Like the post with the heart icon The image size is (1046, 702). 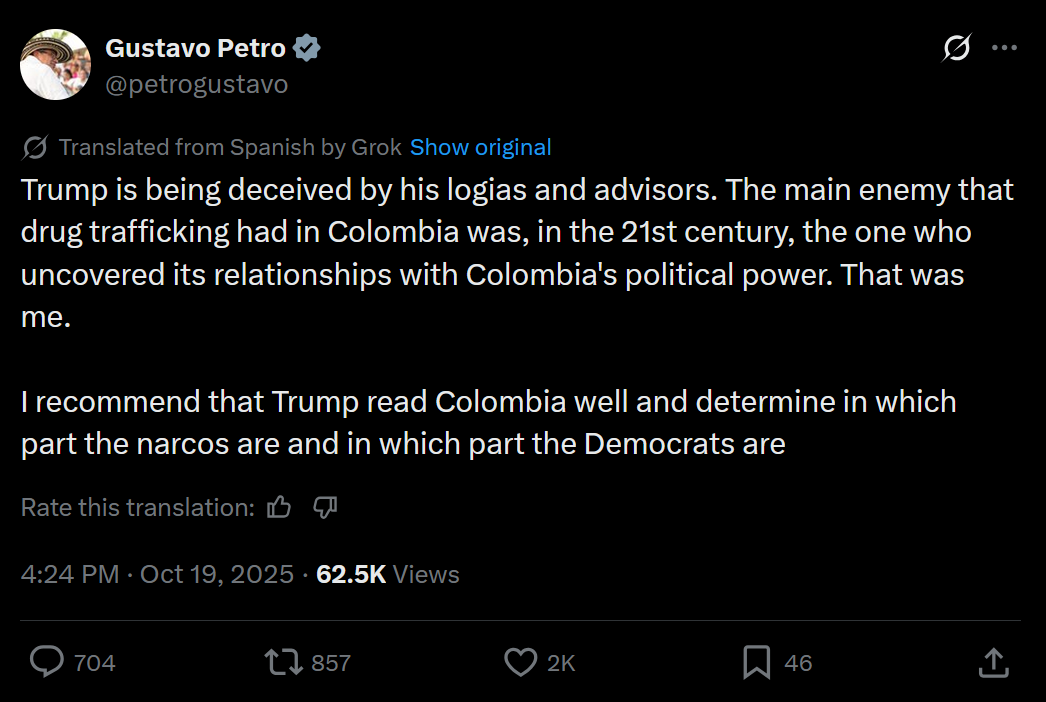coord(520,662)
